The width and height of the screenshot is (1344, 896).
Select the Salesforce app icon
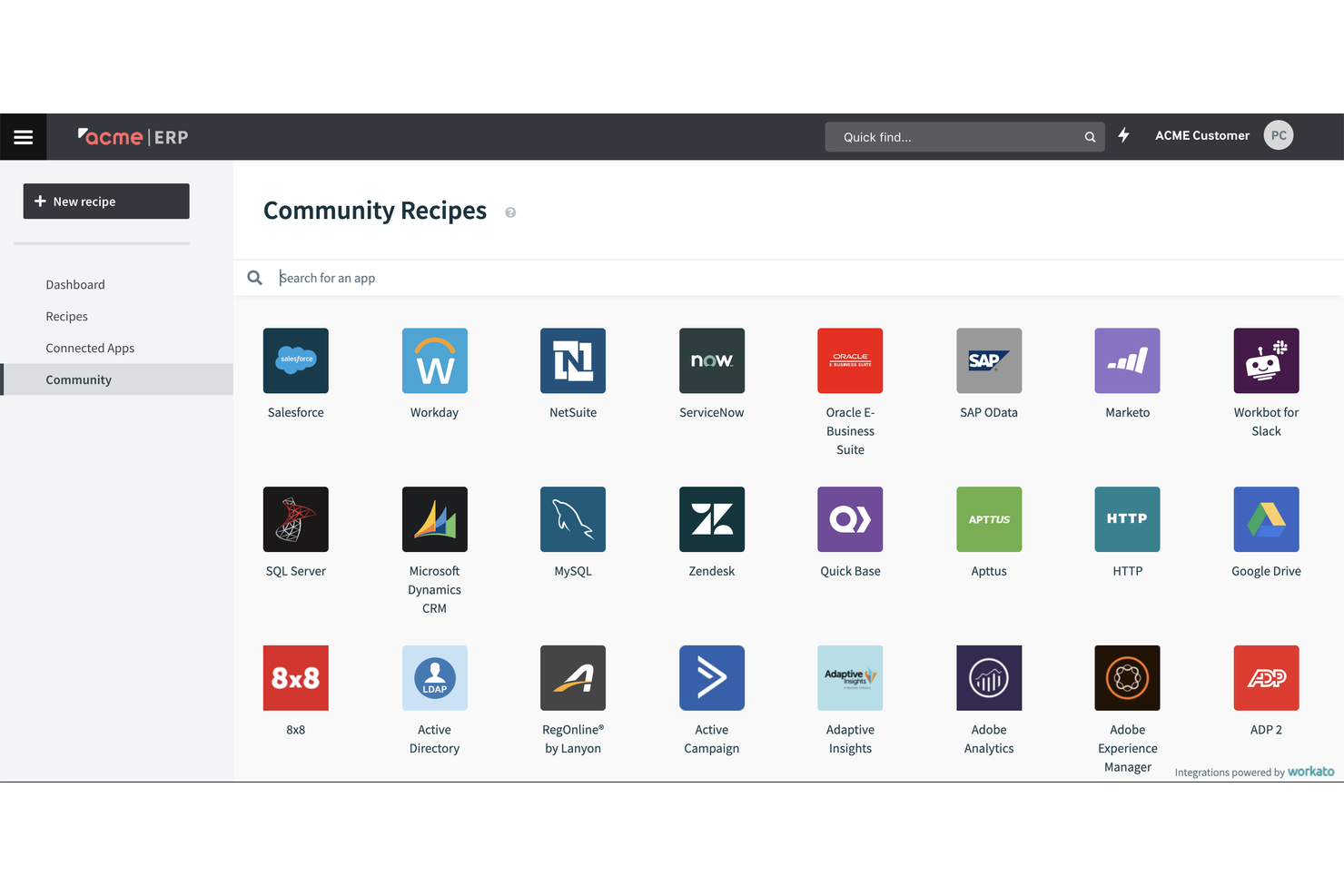tap(295, 360)
